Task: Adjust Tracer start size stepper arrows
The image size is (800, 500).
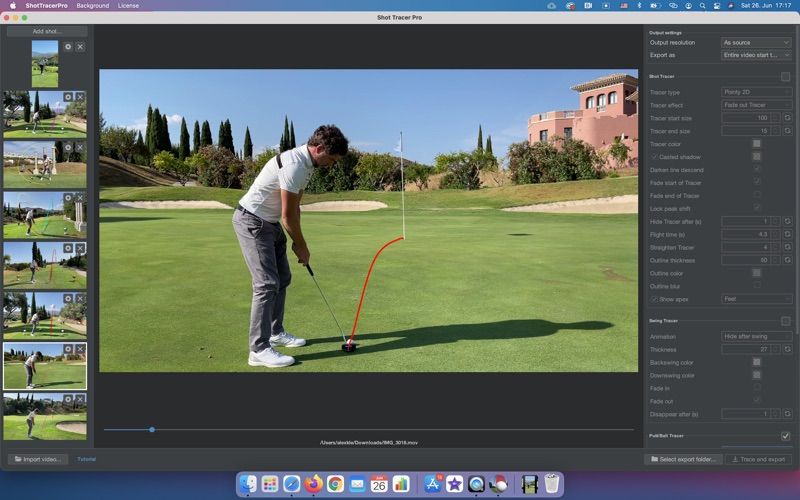Action: (776, 118)
